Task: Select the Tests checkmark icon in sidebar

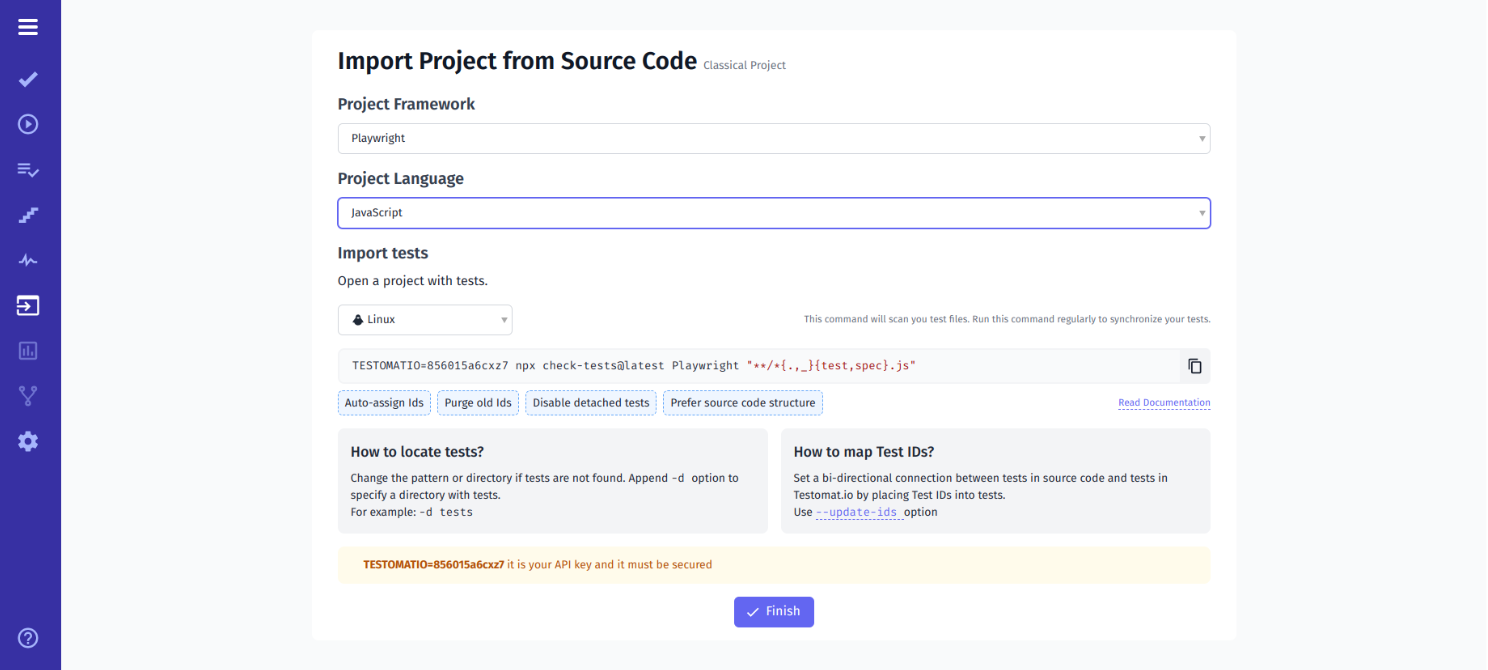Action: 27,79
